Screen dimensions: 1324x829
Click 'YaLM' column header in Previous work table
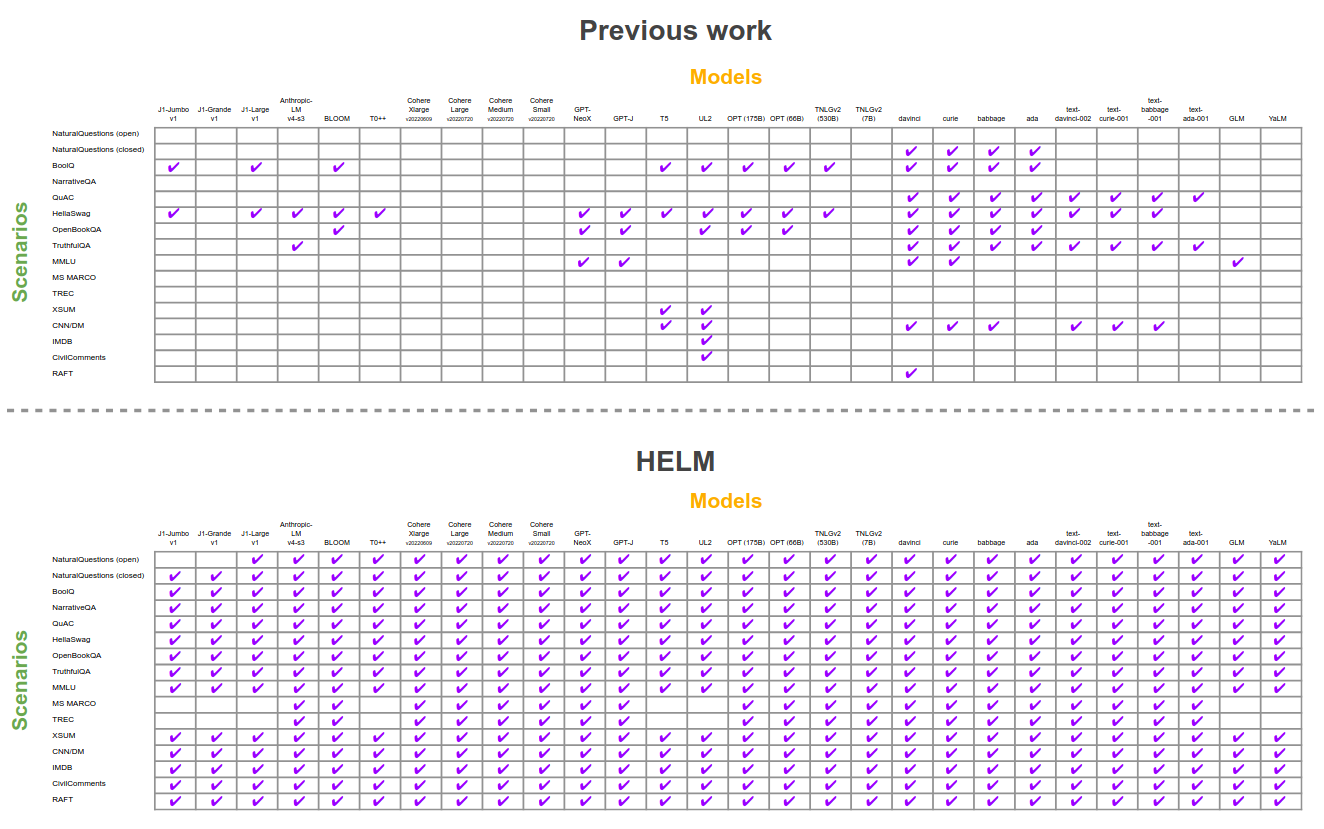1277,119
